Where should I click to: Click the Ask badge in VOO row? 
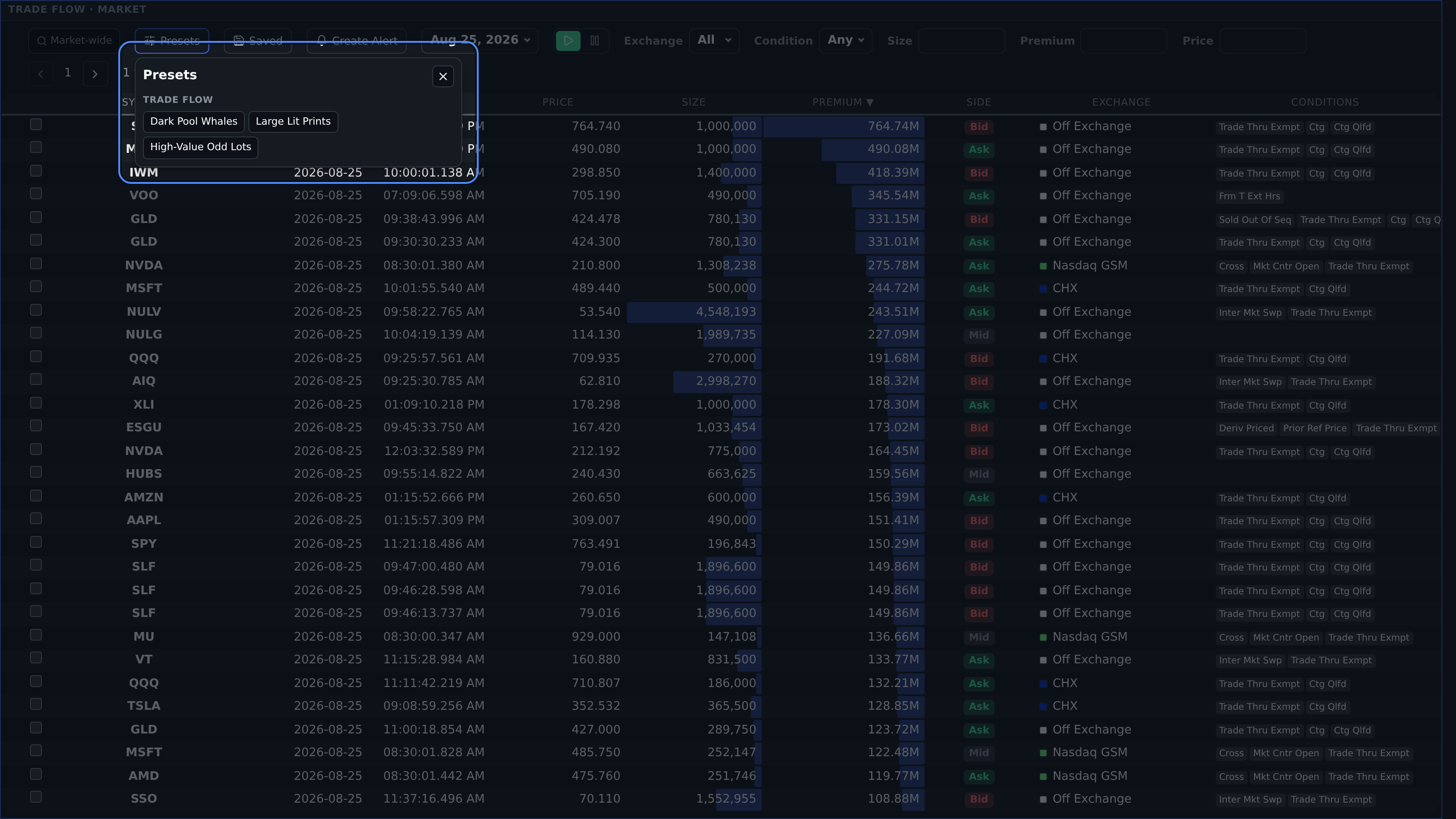pos(978,197)
